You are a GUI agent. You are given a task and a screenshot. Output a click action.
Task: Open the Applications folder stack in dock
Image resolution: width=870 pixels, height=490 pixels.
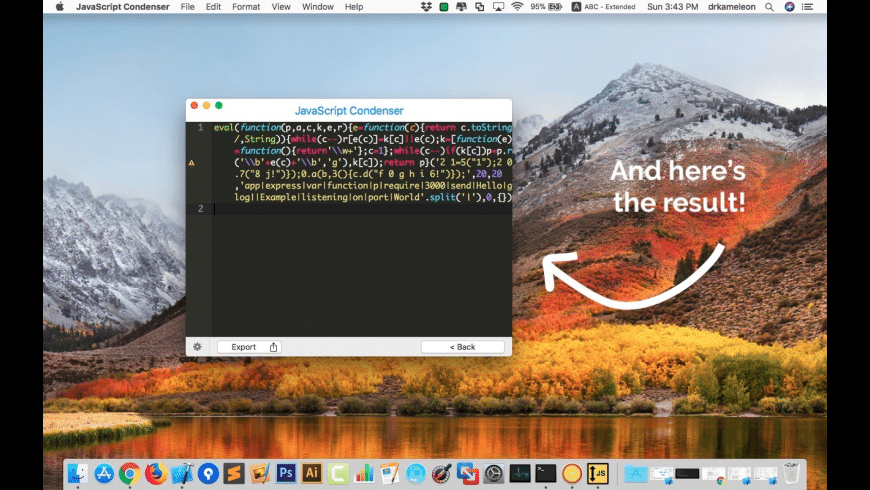click(x=636, y=473)
